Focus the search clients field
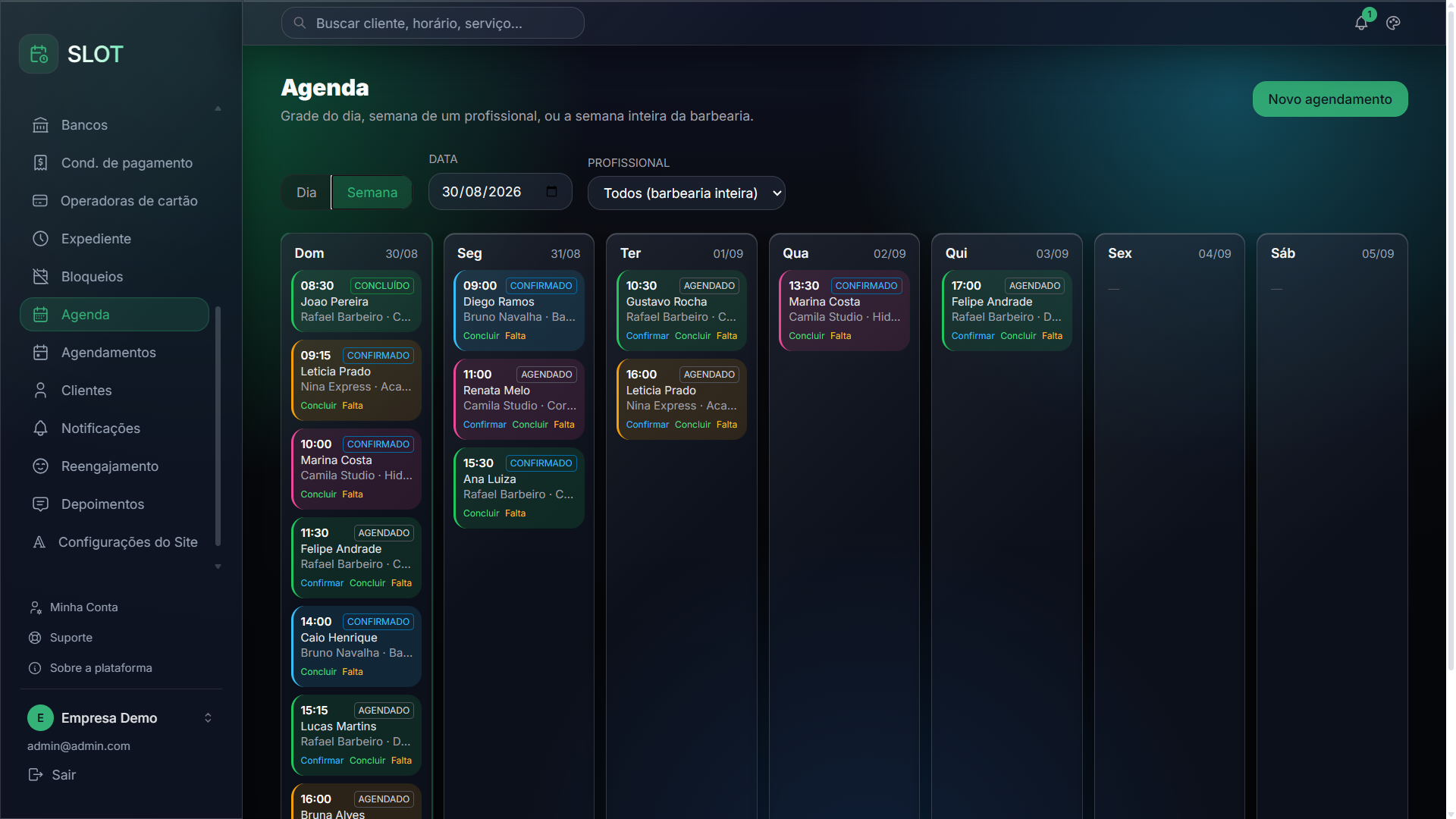The width and height of the screenshot is (1456, 819). click(x=433, y=24)
